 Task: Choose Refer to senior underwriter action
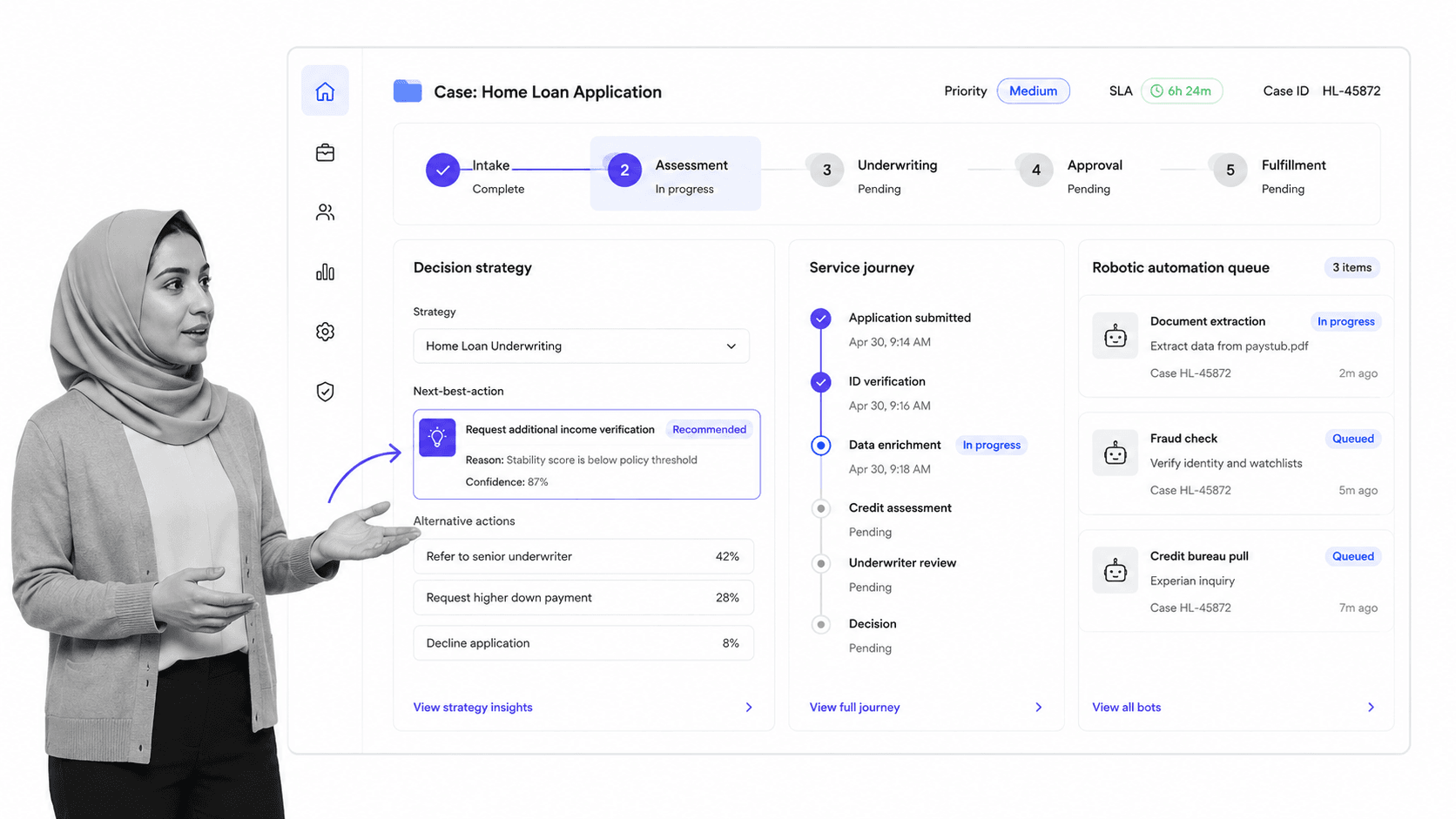[583, 556]
